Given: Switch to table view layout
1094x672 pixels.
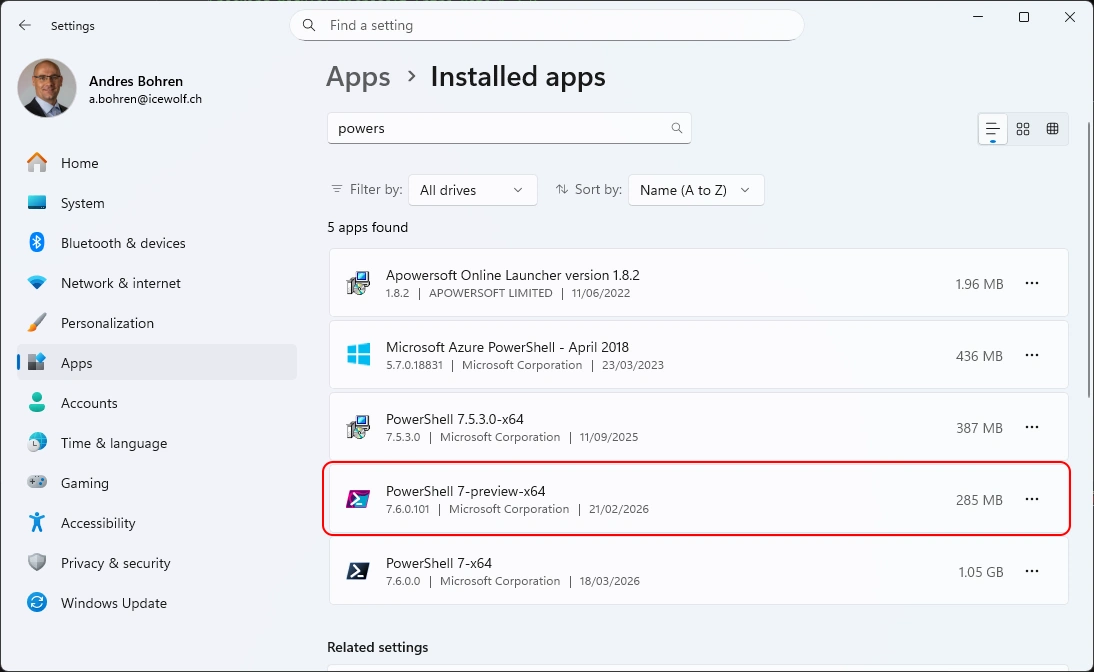Looking at the screenshot, I should [1052, 129].
